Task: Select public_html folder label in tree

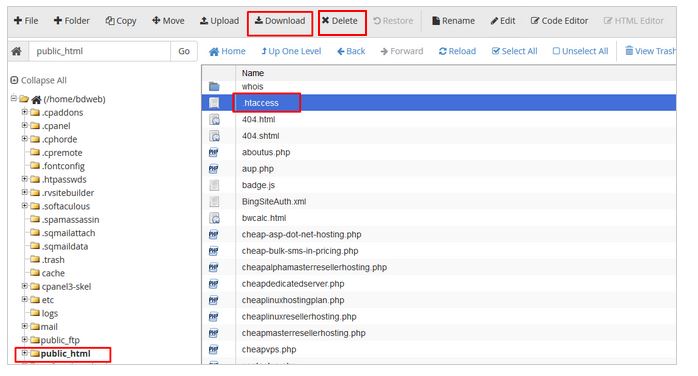Action: click(x=65, y=354)
